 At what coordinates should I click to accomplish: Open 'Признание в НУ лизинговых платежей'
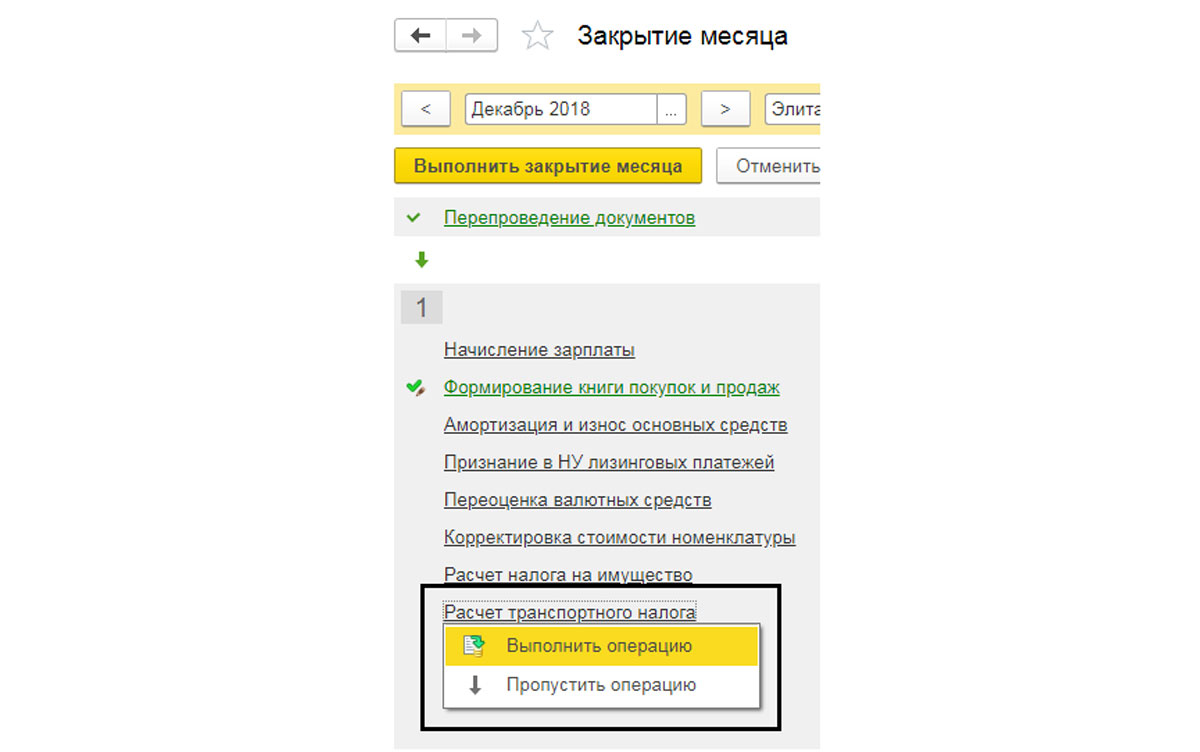click(609, 463)
